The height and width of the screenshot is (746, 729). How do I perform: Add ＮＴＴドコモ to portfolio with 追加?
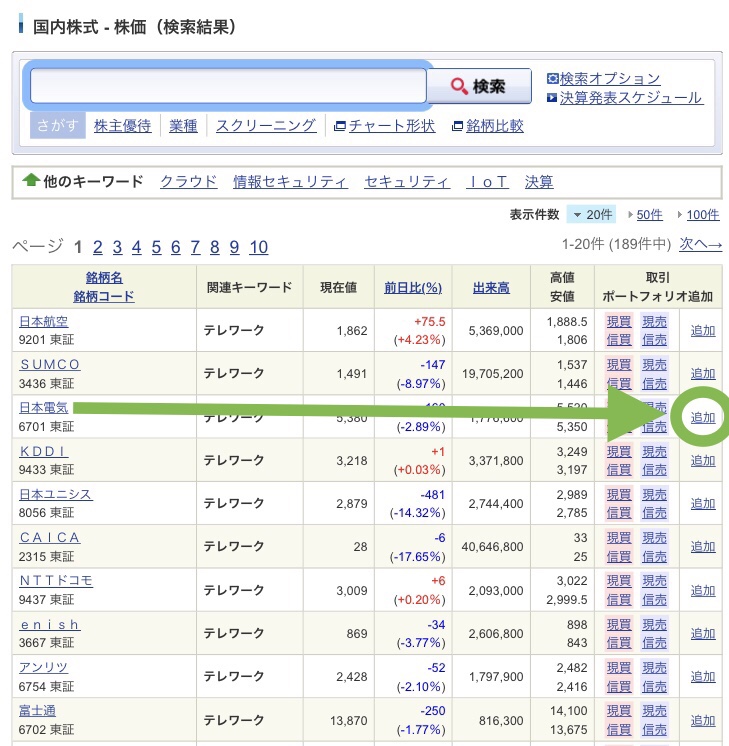[x=703, y=590]
